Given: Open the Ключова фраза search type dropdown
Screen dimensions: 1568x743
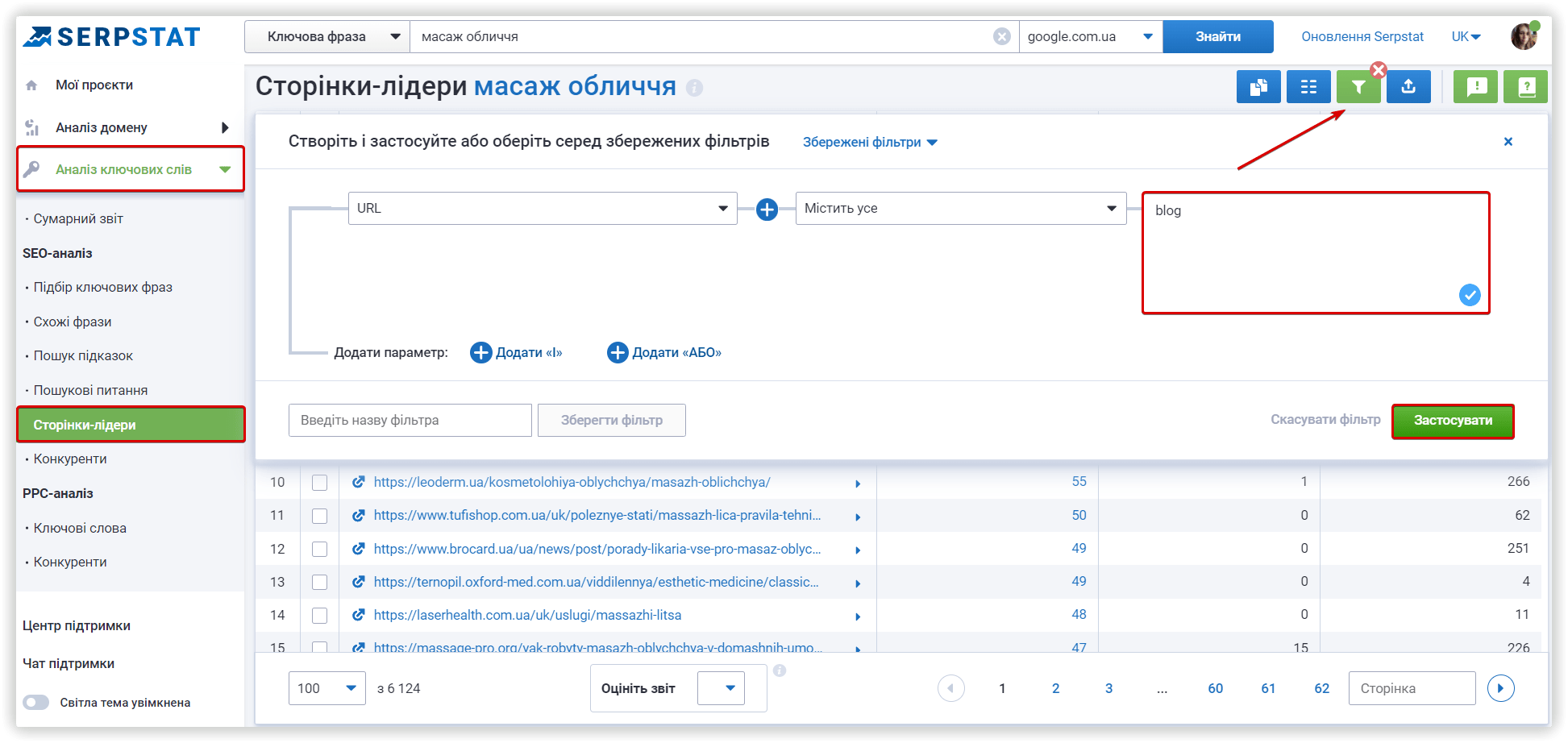Looking at the screenshot, I should [x=327, y=36].
